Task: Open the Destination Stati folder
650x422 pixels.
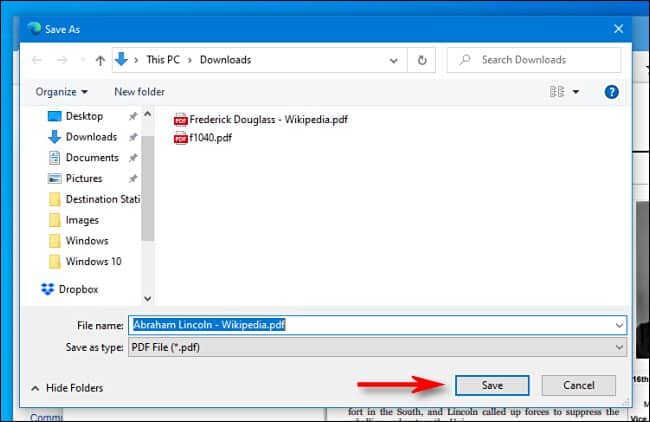Action: [x=102, y=199]
